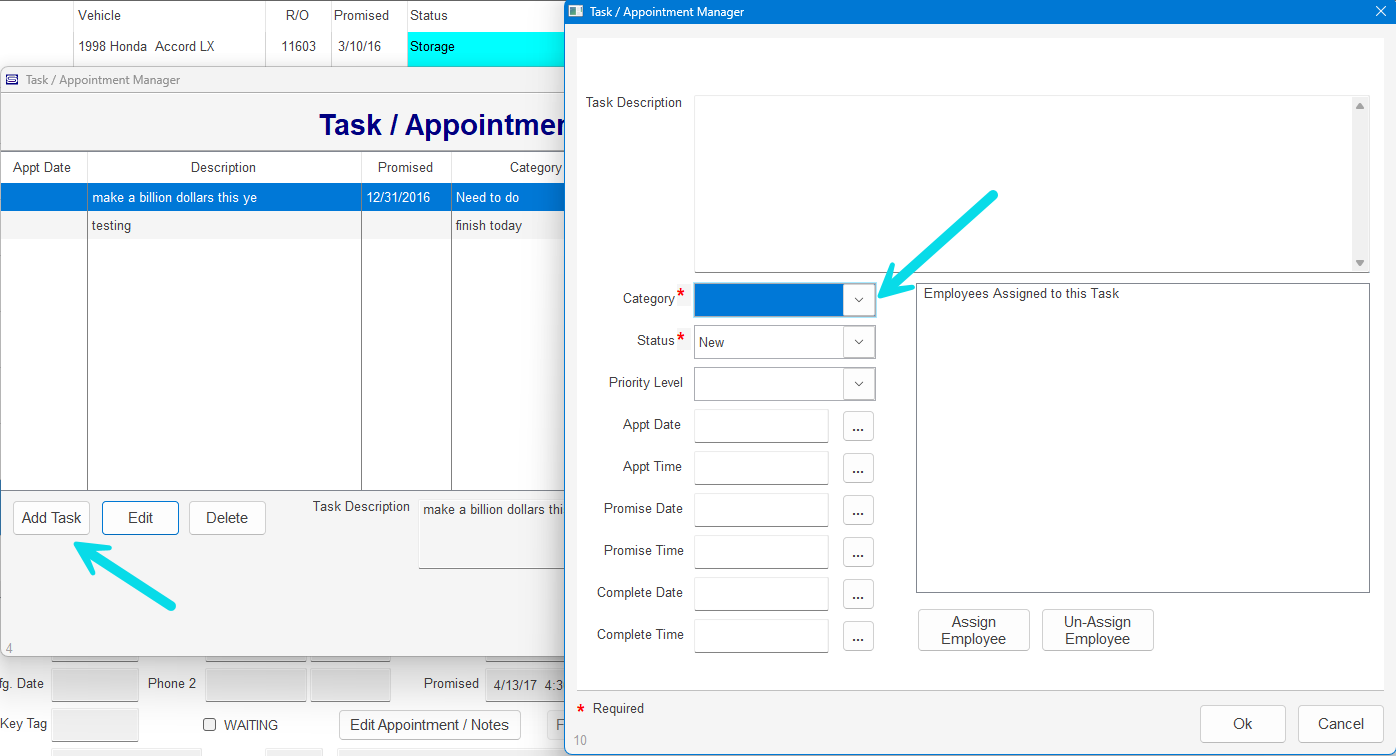Expand the Category dropdown
Screen dimensions: 1396x756
click(858, 300)
